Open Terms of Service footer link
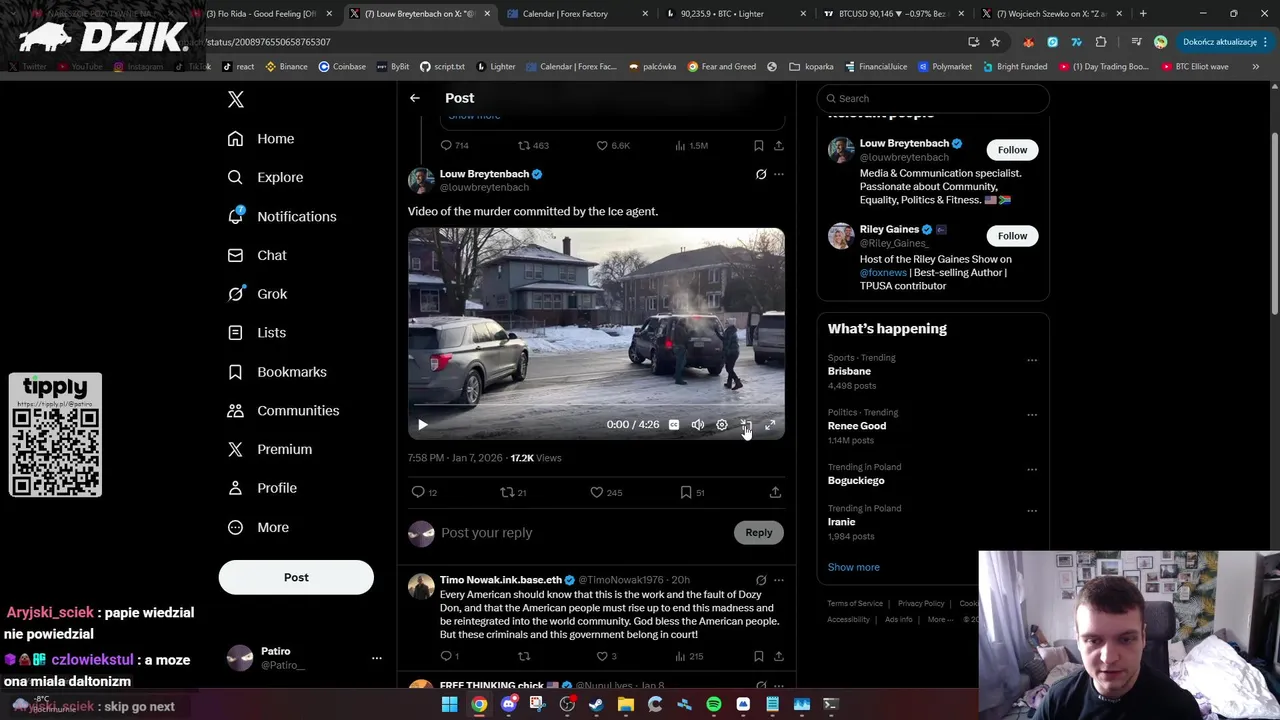Viewport: 1280px width, 720px height. [x=855, y=604]
